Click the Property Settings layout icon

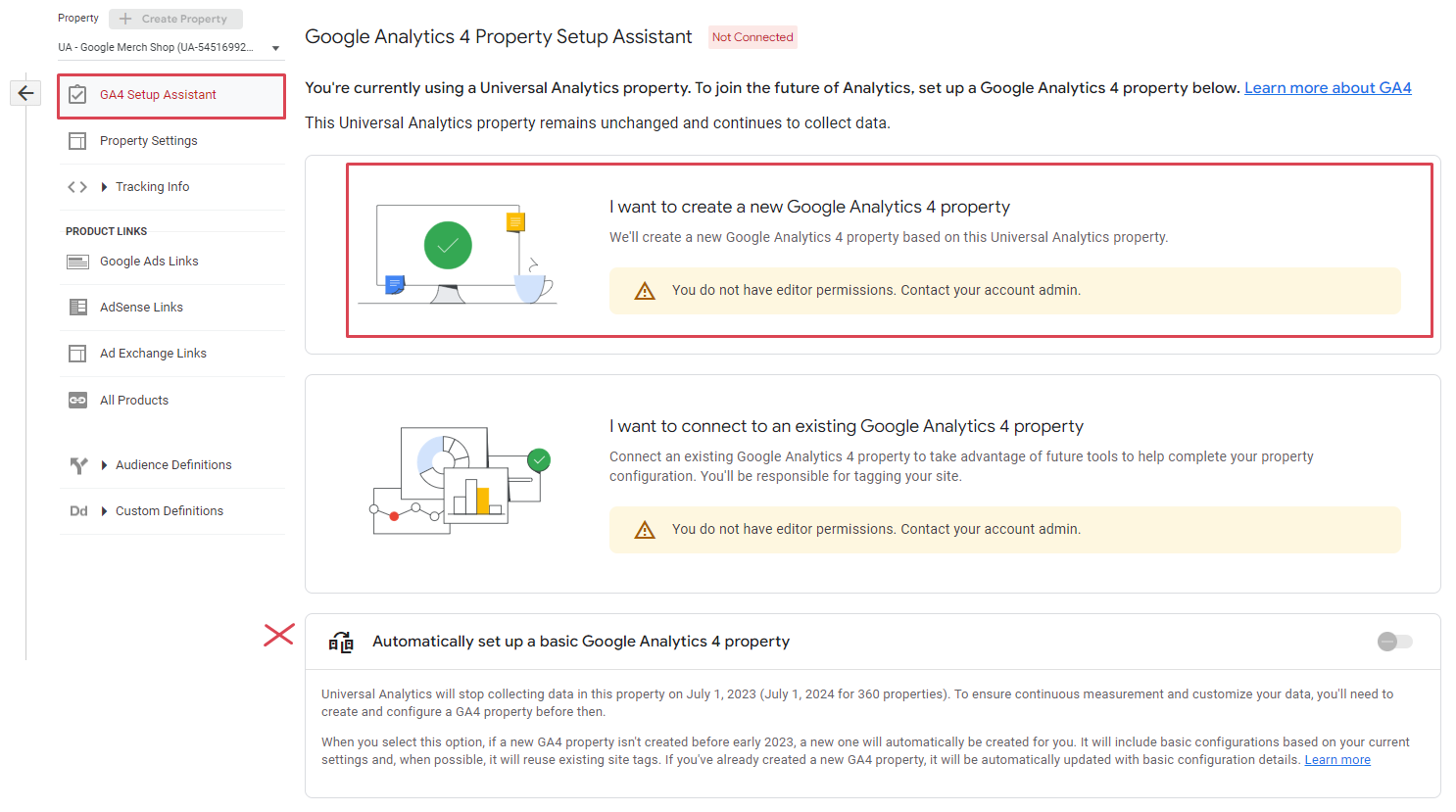pos(77,141)
